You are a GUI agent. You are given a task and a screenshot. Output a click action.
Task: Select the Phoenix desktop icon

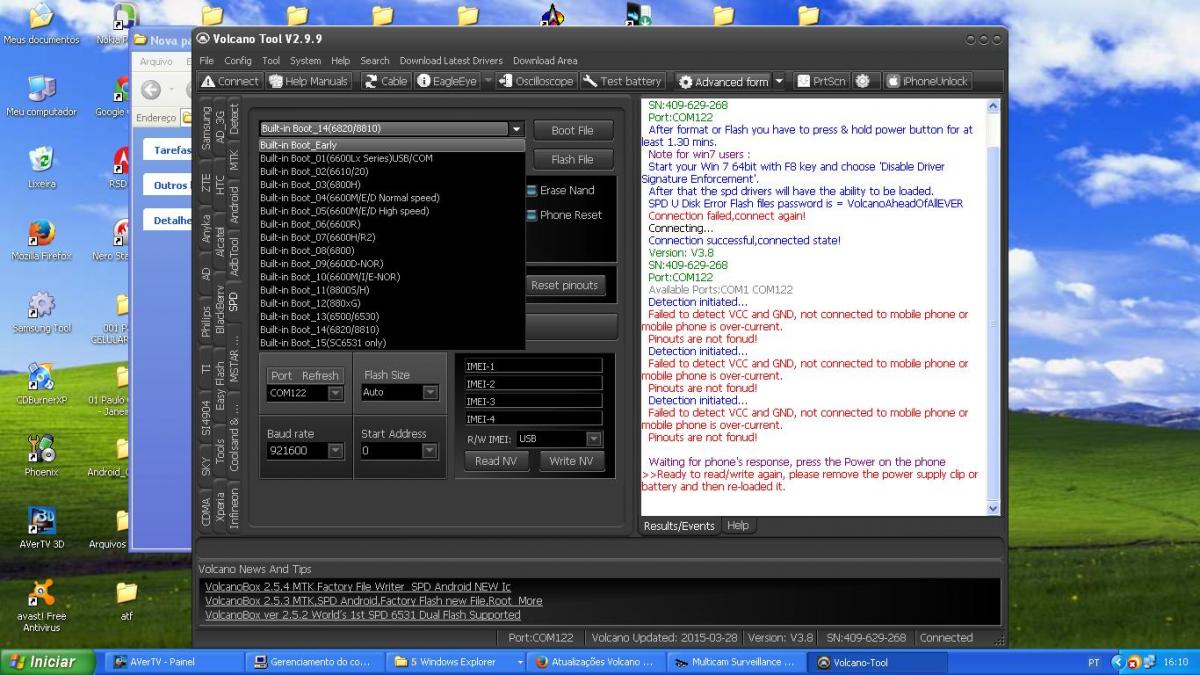41,456
